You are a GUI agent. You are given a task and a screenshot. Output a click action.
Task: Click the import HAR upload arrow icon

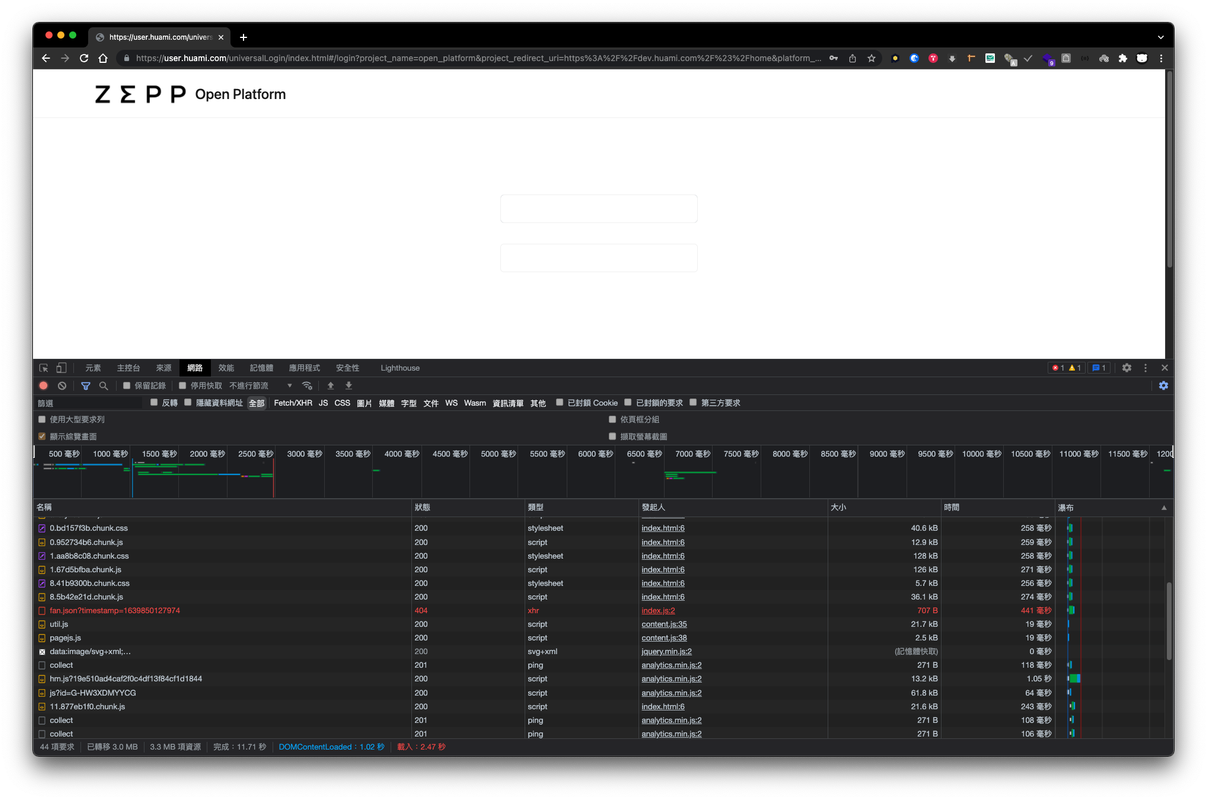[331, 386]
